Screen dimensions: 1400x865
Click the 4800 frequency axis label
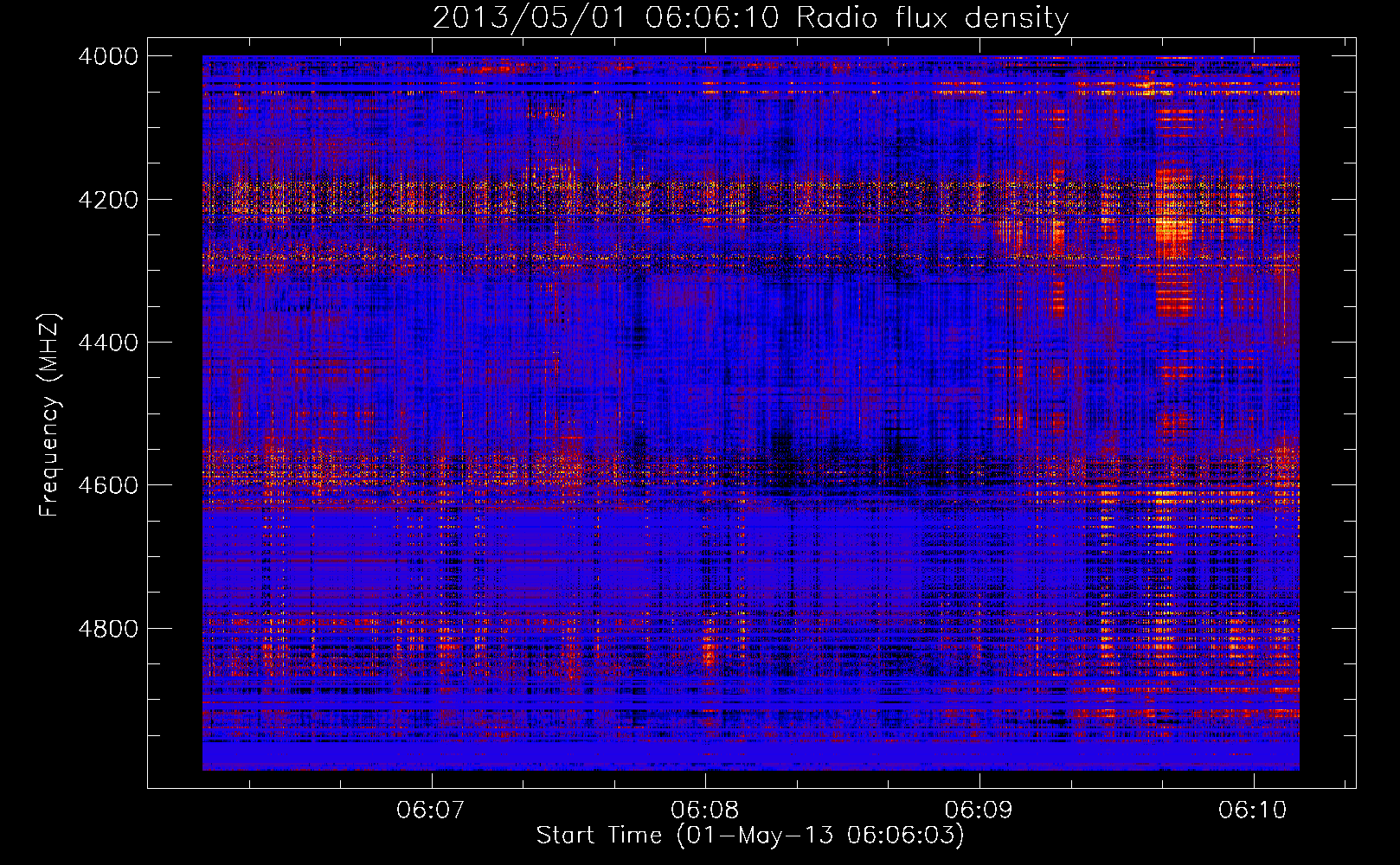[108, 628]
